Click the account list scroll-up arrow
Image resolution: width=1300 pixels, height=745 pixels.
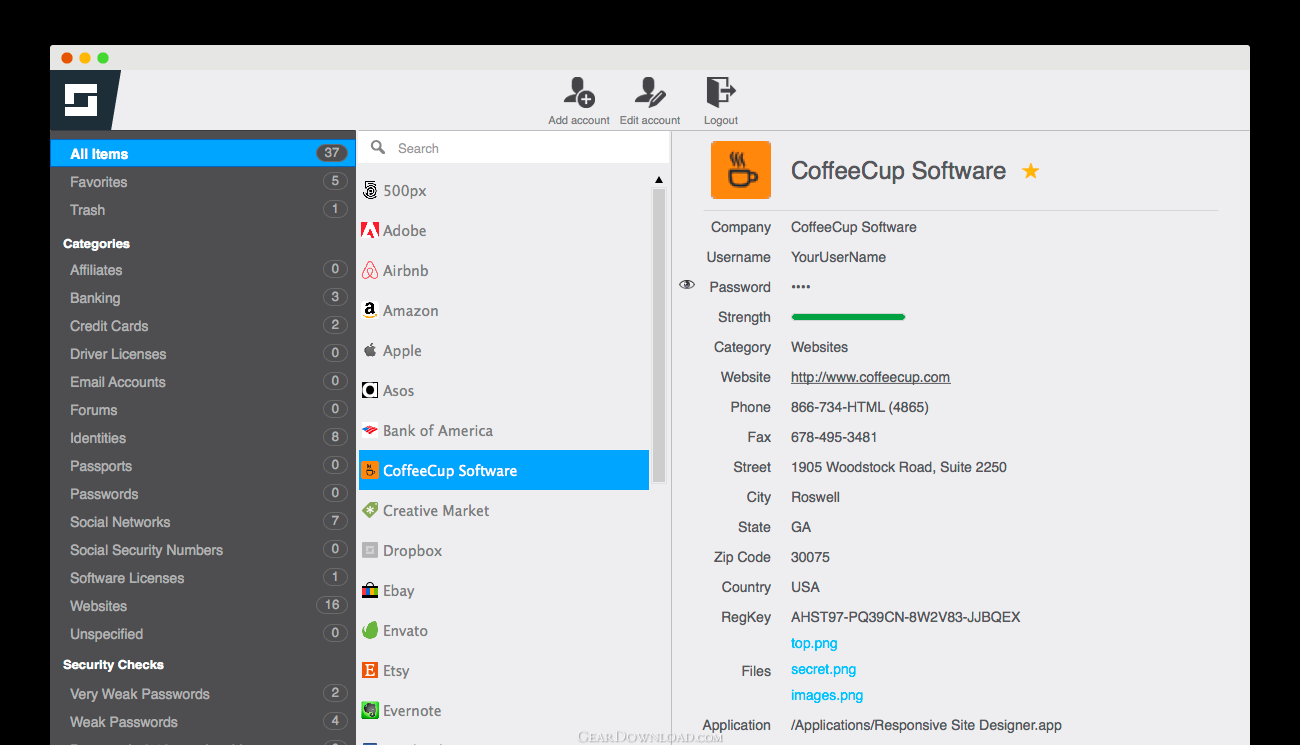(x=658, y=180)
